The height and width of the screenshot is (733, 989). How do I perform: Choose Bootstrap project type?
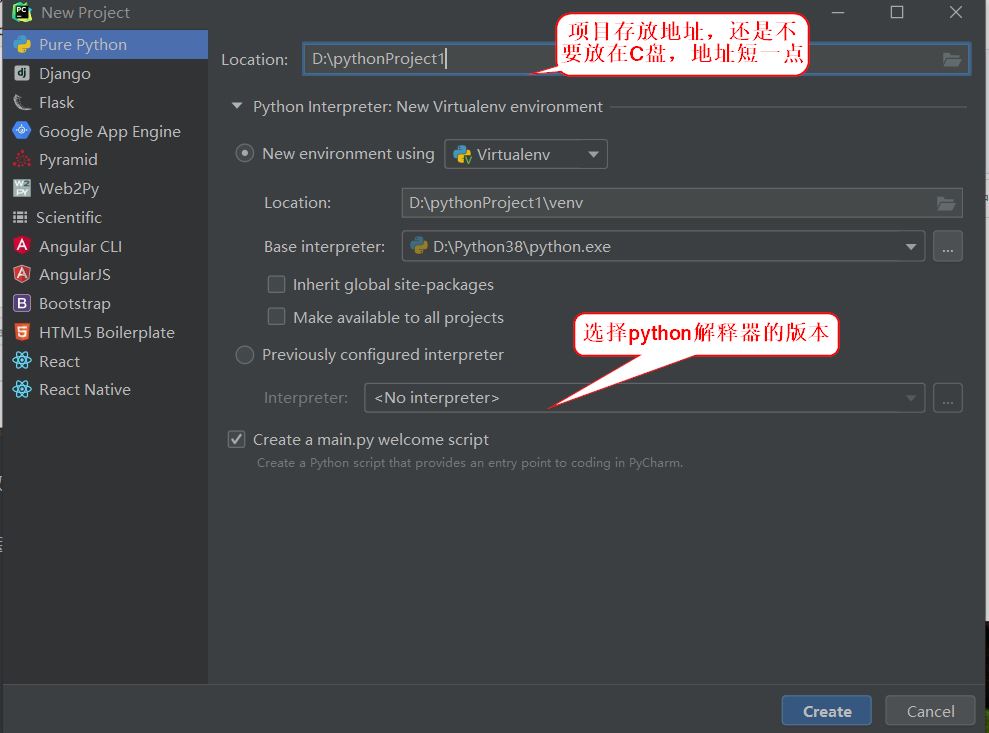coord(105,303)
